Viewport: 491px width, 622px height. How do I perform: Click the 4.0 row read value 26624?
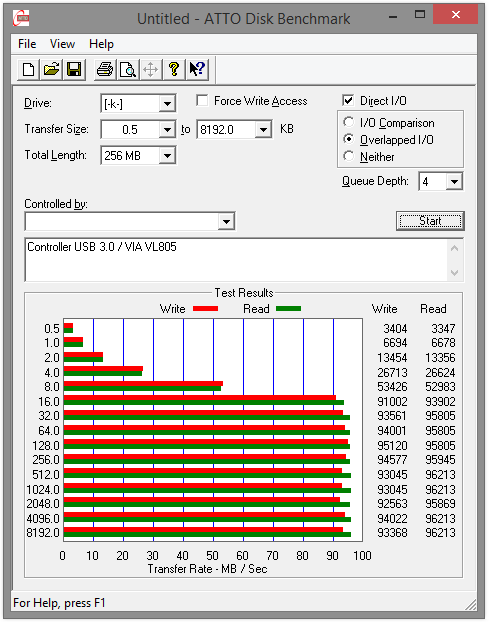point(440,372)
